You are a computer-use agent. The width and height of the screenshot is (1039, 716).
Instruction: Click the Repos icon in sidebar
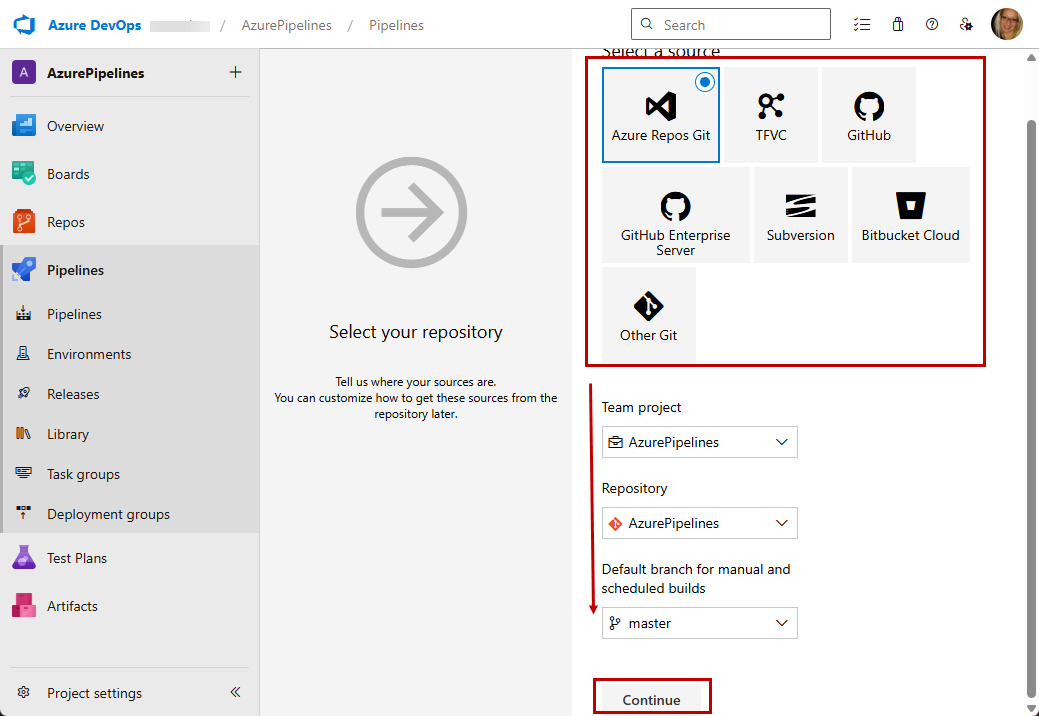point(24,222)
